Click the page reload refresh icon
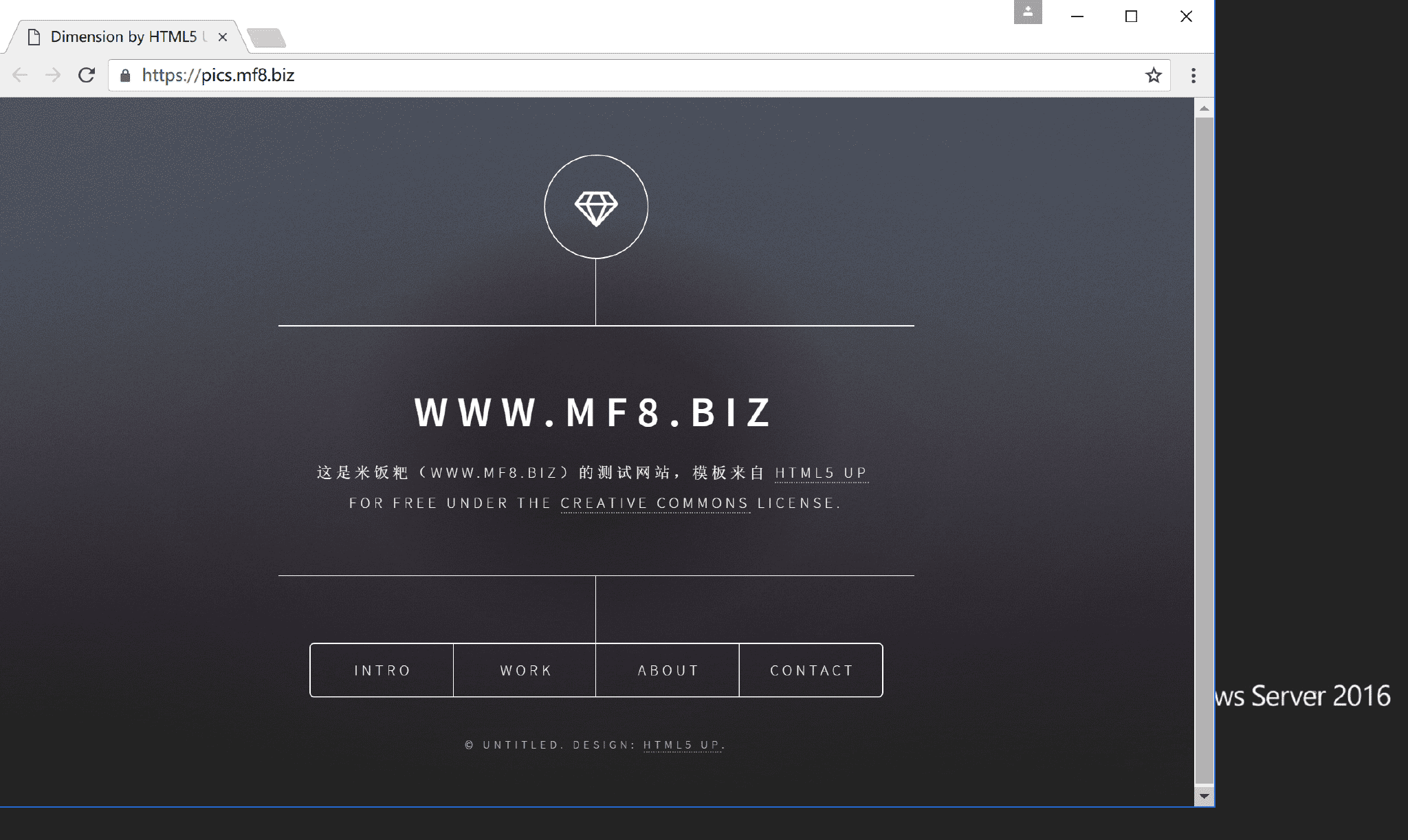The height and width of the screenshot is (840, 1408). click(86, 75)
